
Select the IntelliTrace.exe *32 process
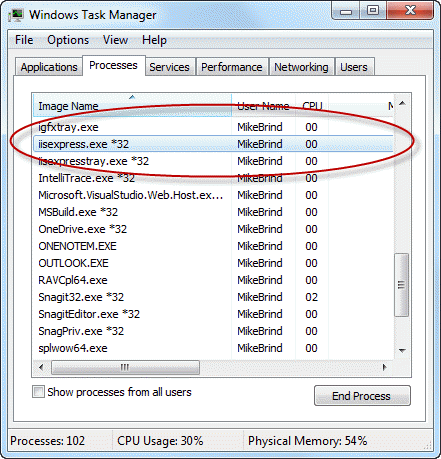(213, 178)
